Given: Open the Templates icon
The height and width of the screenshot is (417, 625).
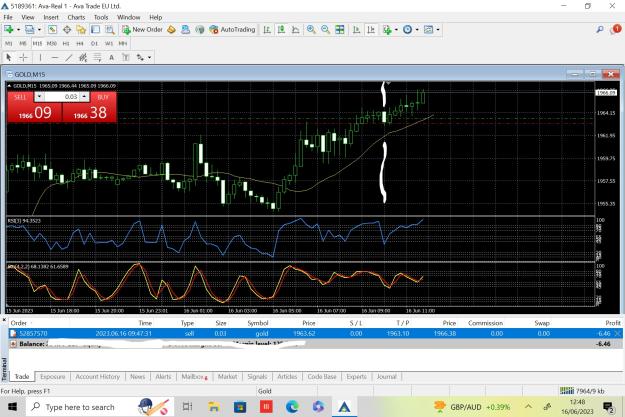Looking at the screenshot, I should point(428,30).
